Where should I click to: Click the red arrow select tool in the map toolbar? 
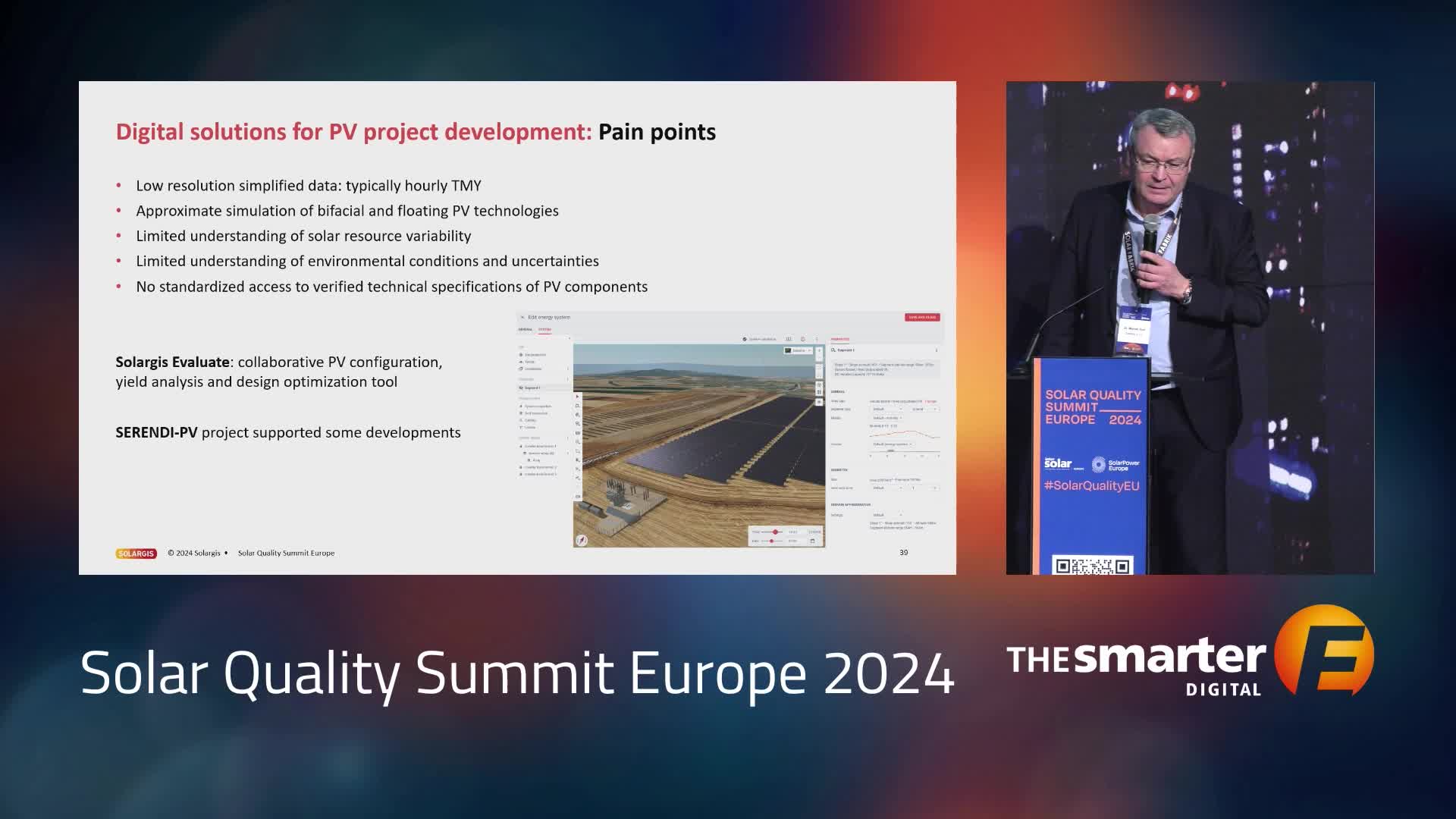578,397
